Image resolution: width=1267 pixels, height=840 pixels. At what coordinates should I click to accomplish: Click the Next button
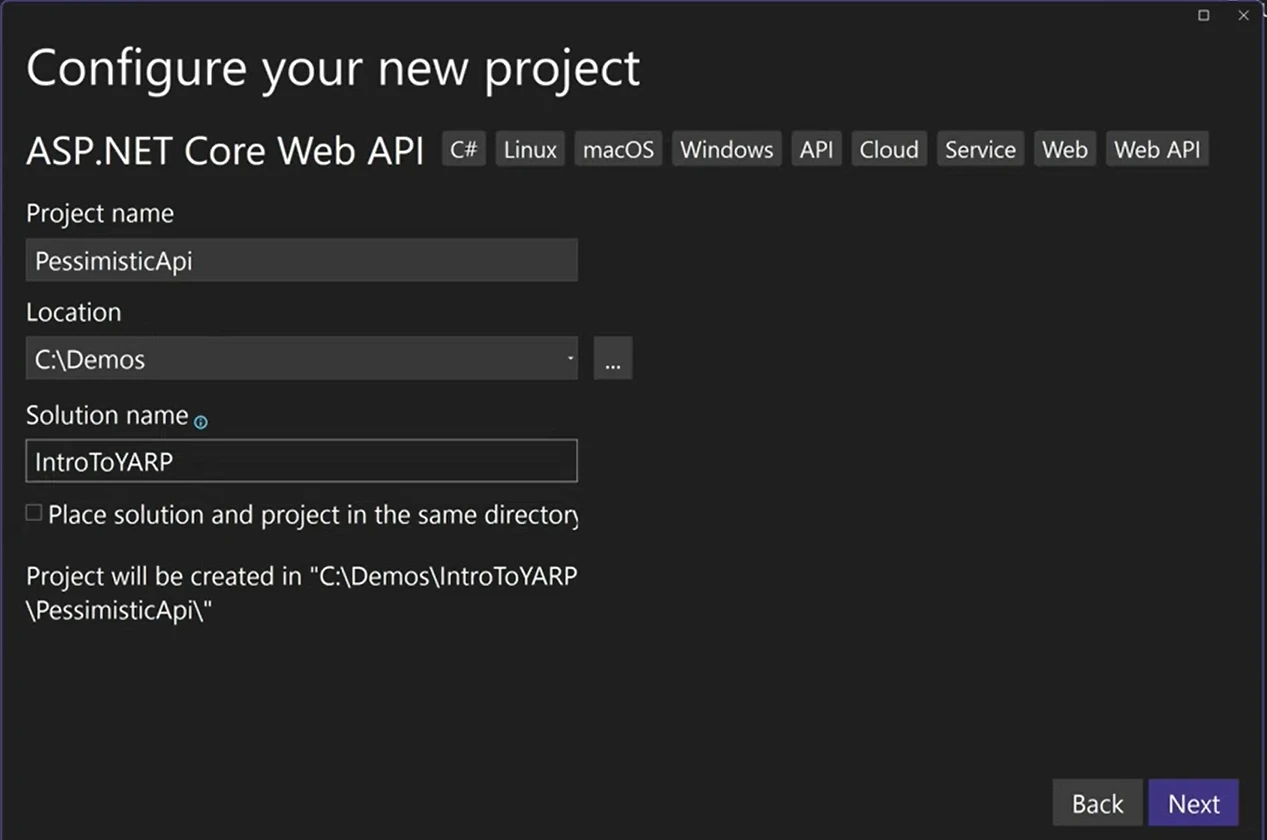(x=1194, y=803)
